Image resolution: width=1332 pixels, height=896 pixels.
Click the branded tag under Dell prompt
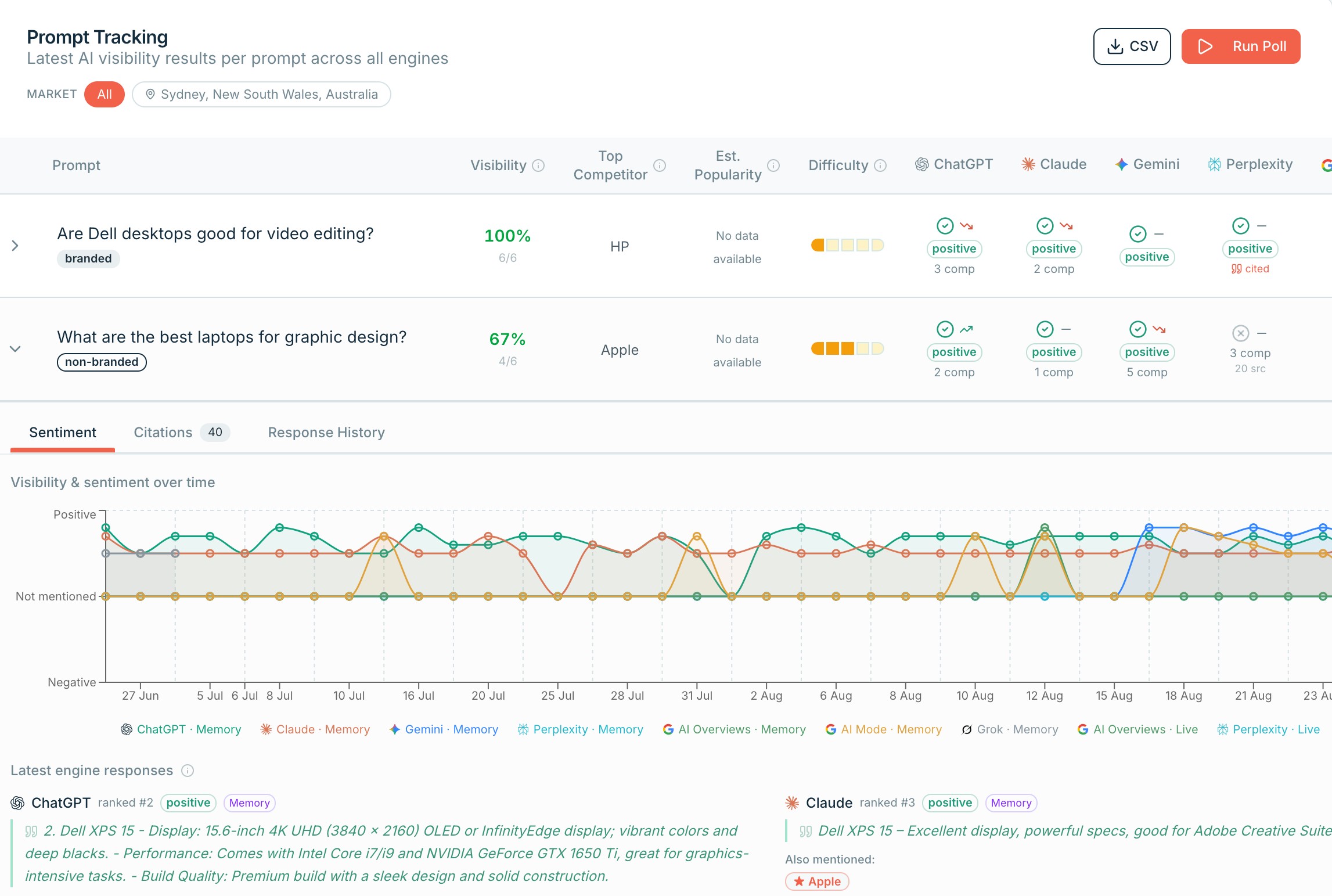point(88,259)
